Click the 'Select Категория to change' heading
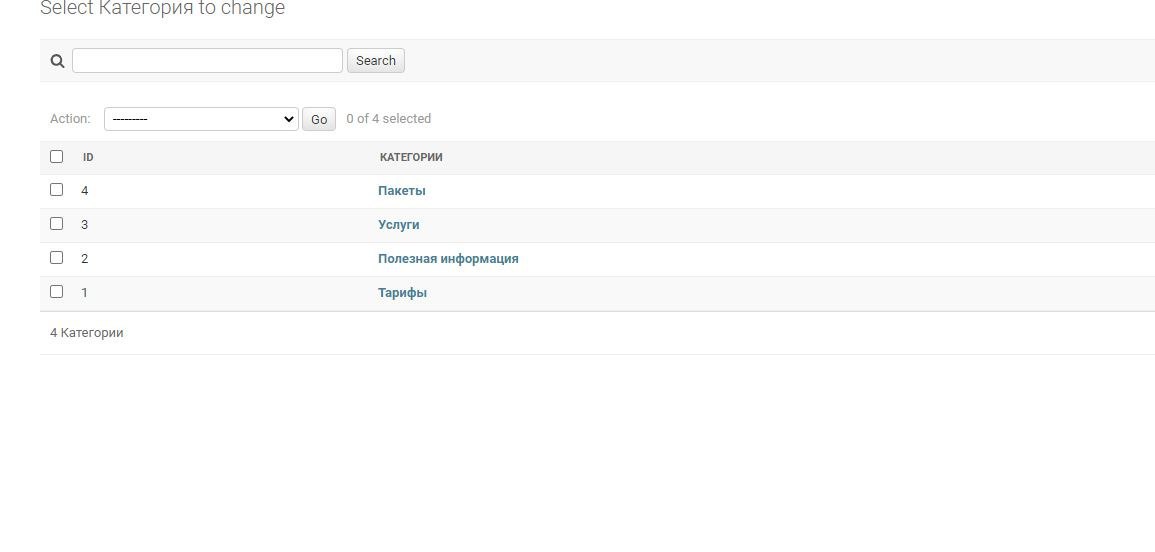Viewport: 1155px width, 552px height. [x=162, y=9]
